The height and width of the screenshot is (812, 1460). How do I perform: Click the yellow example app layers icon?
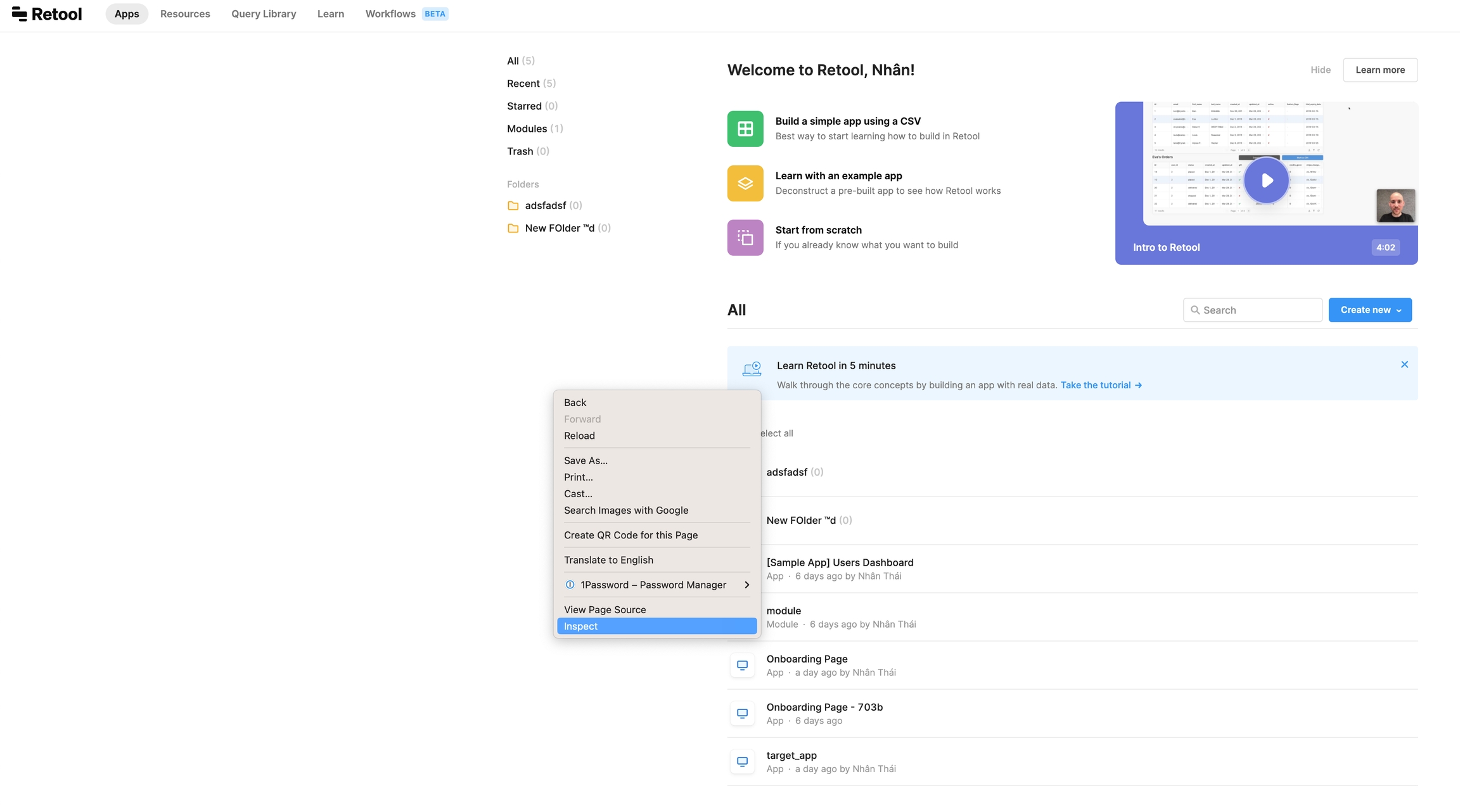[x=745, y=183]
